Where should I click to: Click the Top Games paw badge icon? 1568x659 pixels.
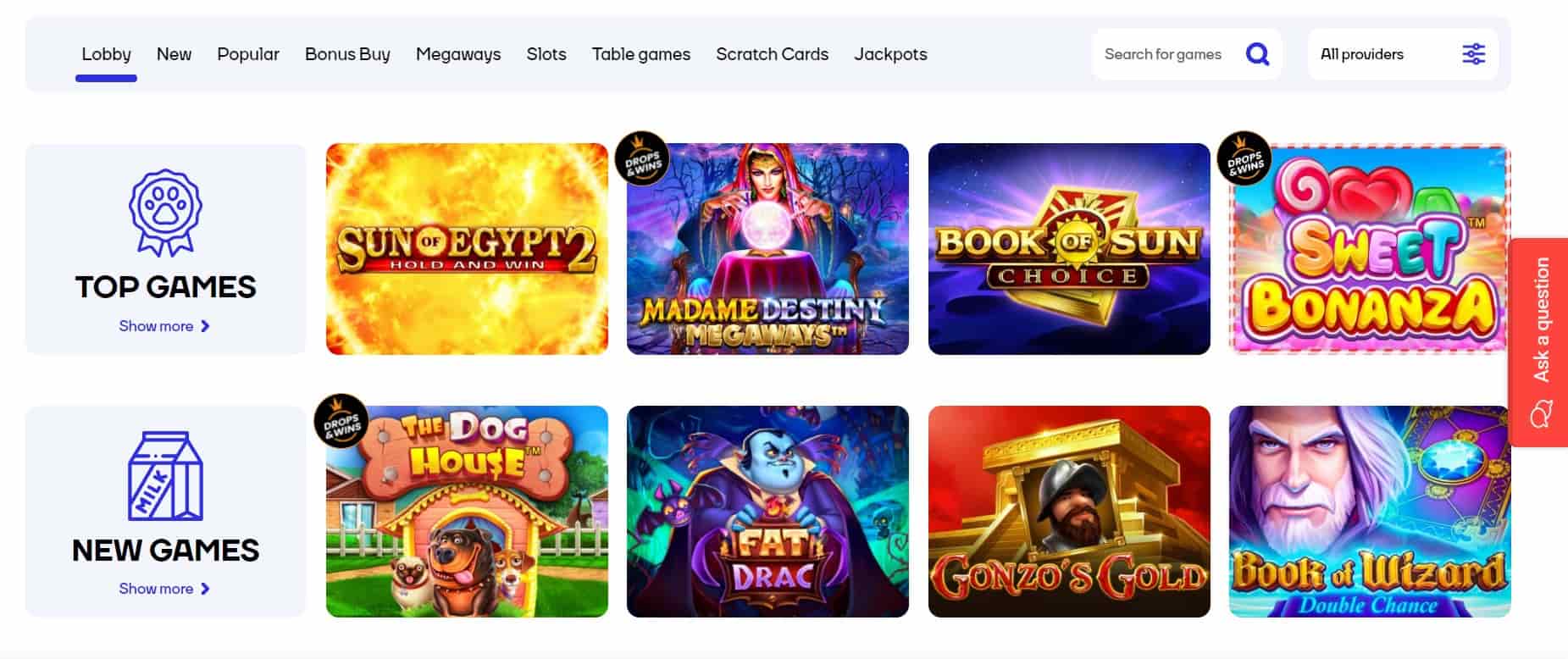(165, 212)
